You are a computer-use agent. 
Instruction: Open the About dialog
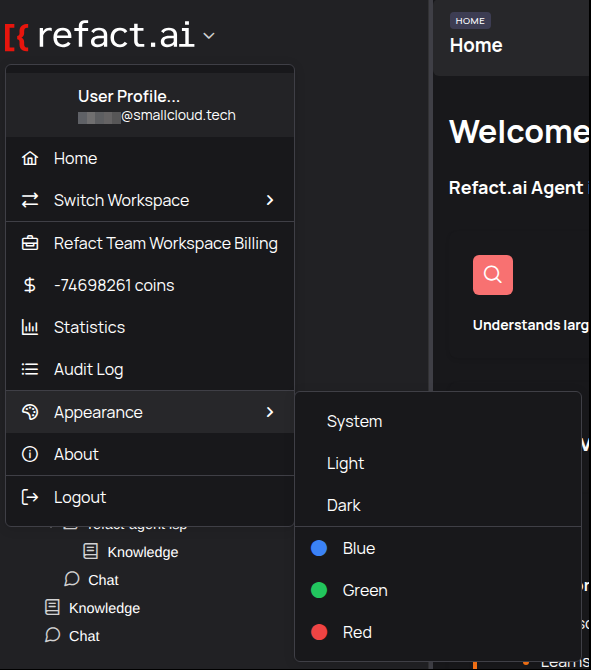150,454
